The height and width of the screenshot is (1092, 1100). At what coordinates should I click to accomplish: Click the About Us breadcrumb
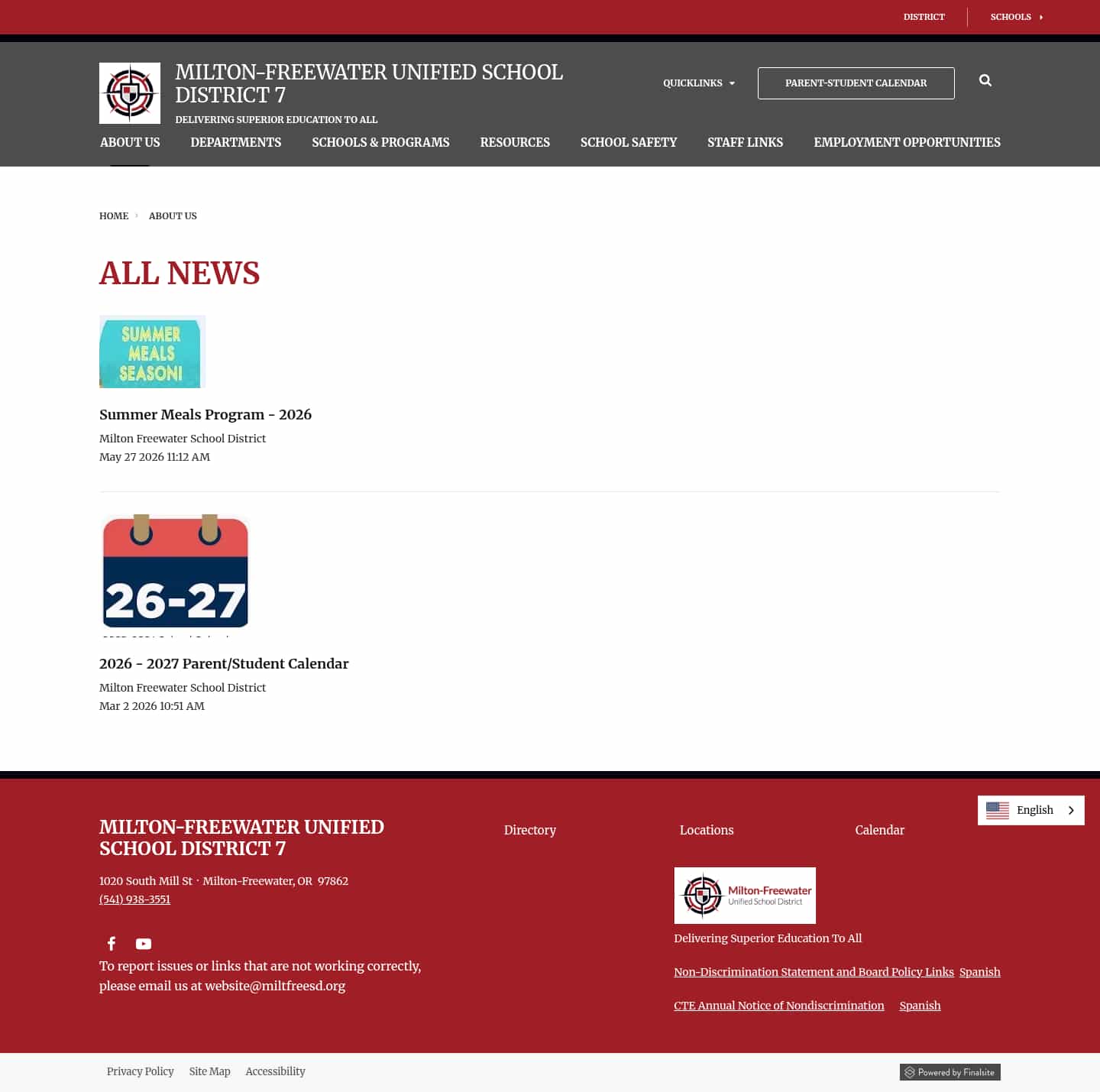[x=173, y=216]
